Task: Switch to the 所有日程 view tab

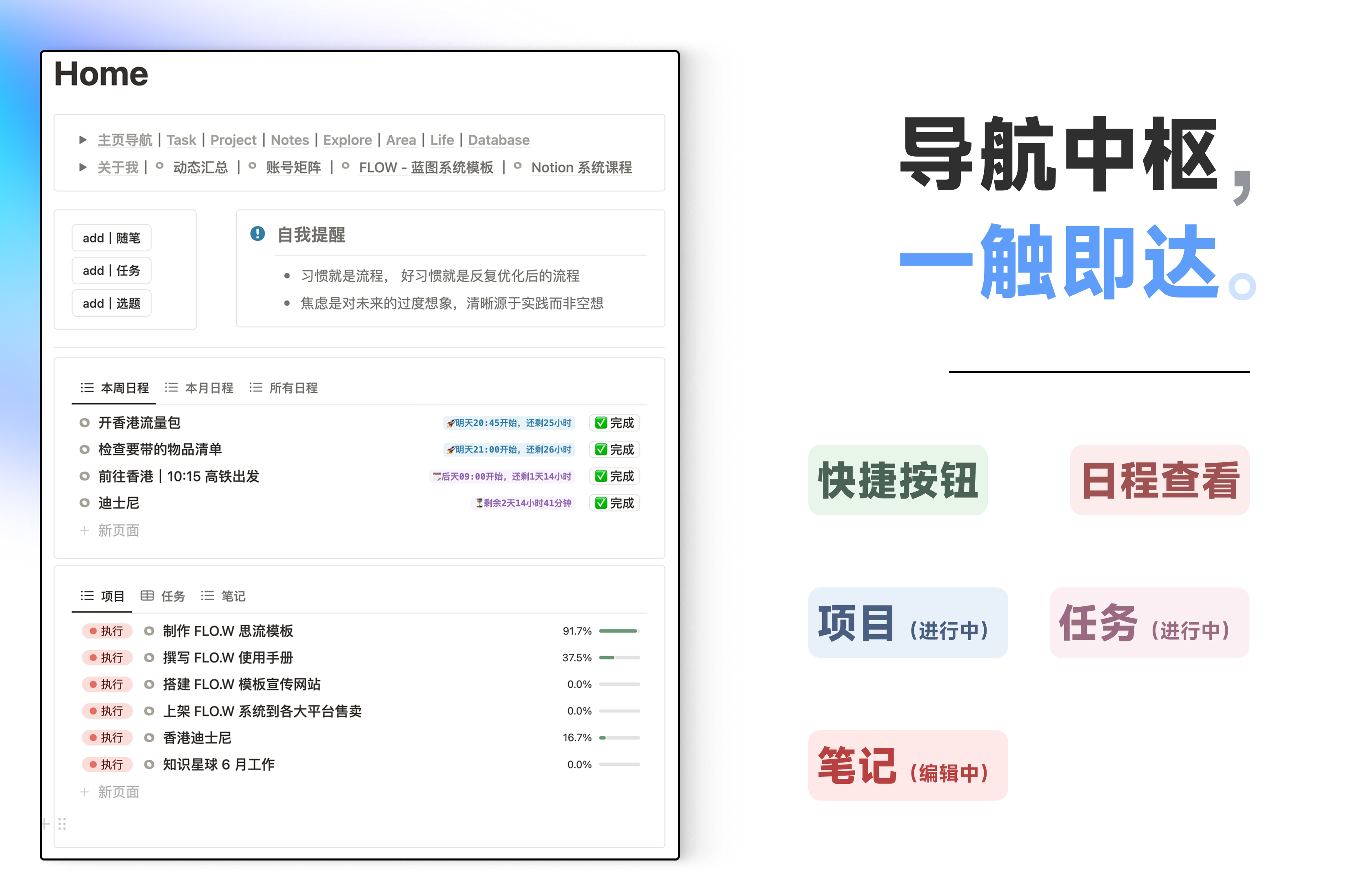Action: click(283, 388)
